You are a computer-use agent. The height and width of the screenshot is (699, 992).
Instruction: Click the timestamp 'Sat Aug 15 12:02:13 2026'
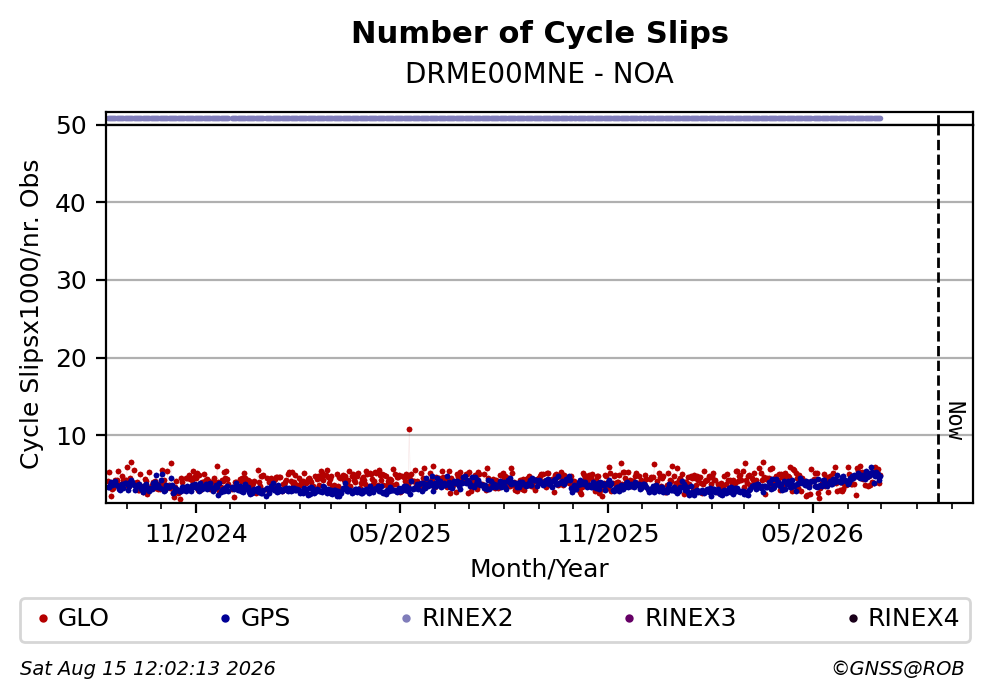click(x=147, y=669)
